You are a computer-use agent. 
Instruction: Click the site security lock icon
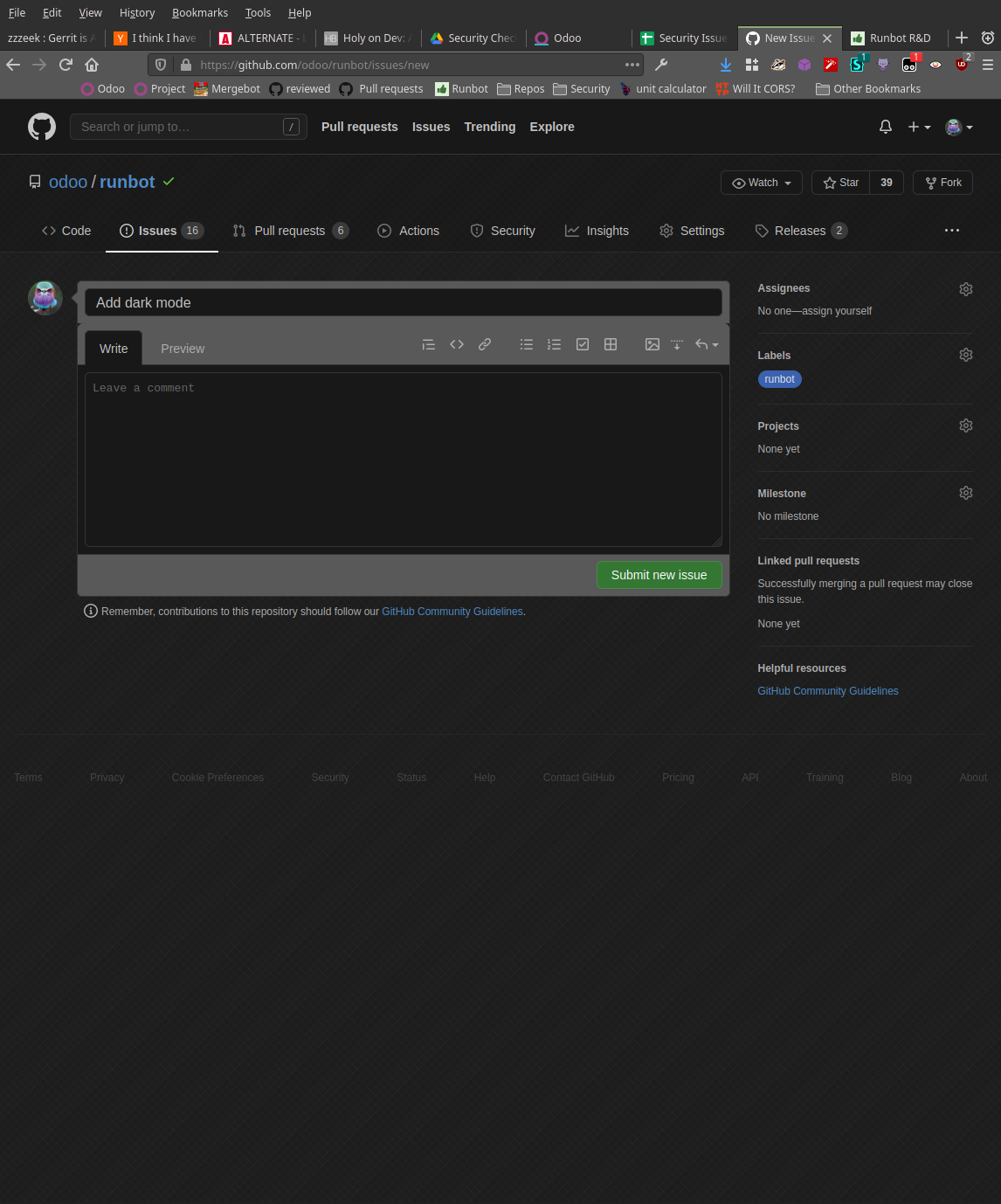tap(185, 65)
